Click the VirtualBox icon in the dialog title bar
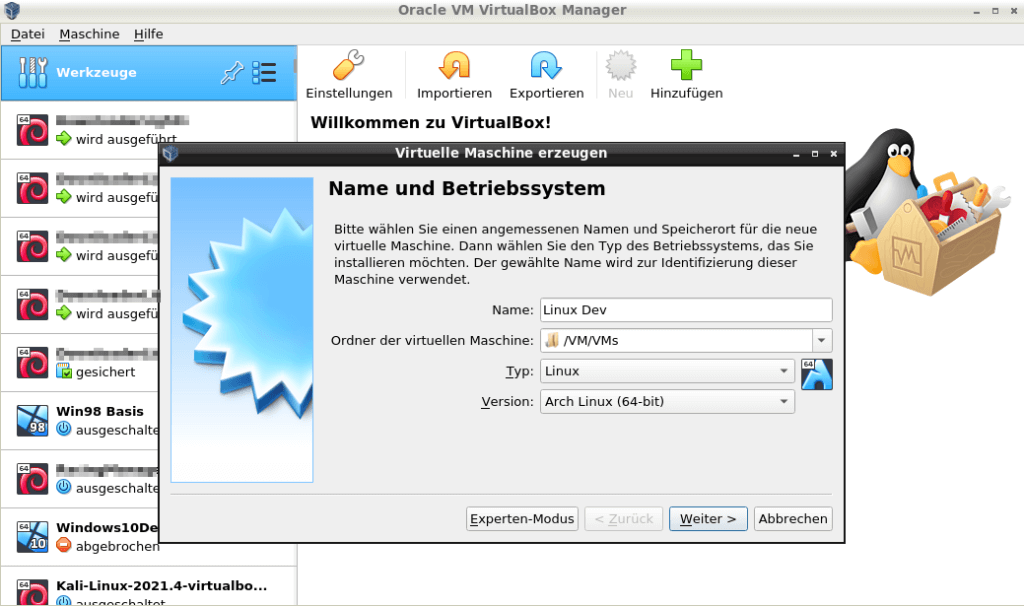1024x606 pixels. click(171, 153)
